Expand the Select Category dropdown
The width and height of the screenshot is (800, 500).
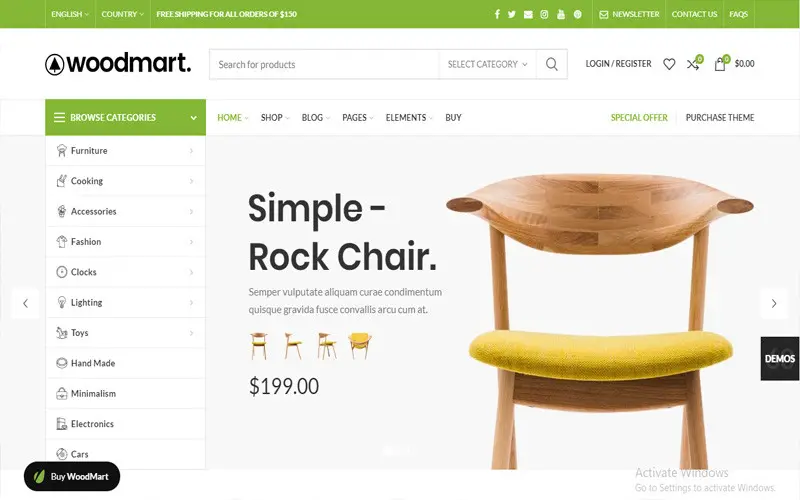pyautogui.click(x=487, y=64)
